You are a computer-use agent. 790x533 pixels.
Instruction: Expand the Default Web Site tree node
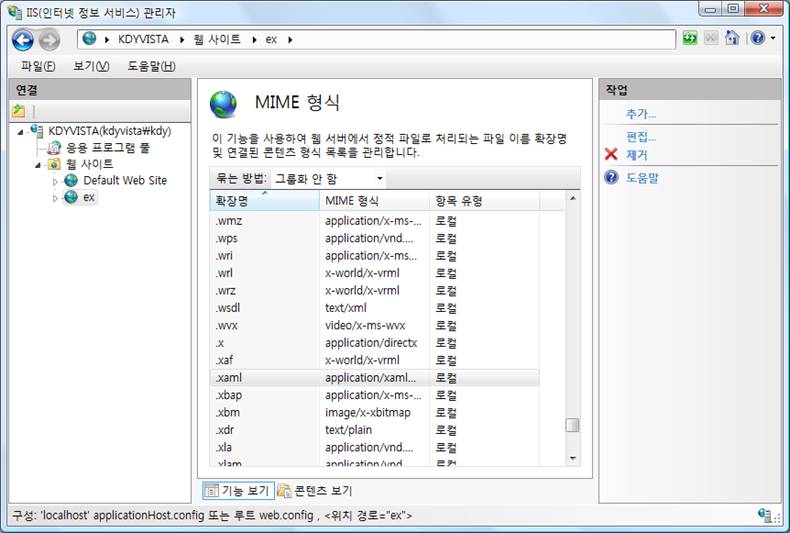click(x=56, y=181)
